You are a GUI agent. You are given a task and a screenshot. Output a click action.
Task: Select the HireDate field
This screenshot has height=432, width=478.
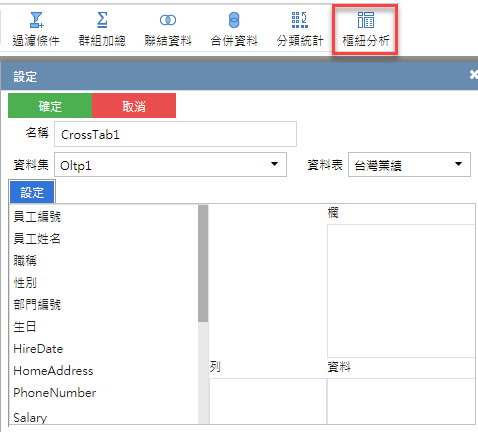(x=104, y=349)
